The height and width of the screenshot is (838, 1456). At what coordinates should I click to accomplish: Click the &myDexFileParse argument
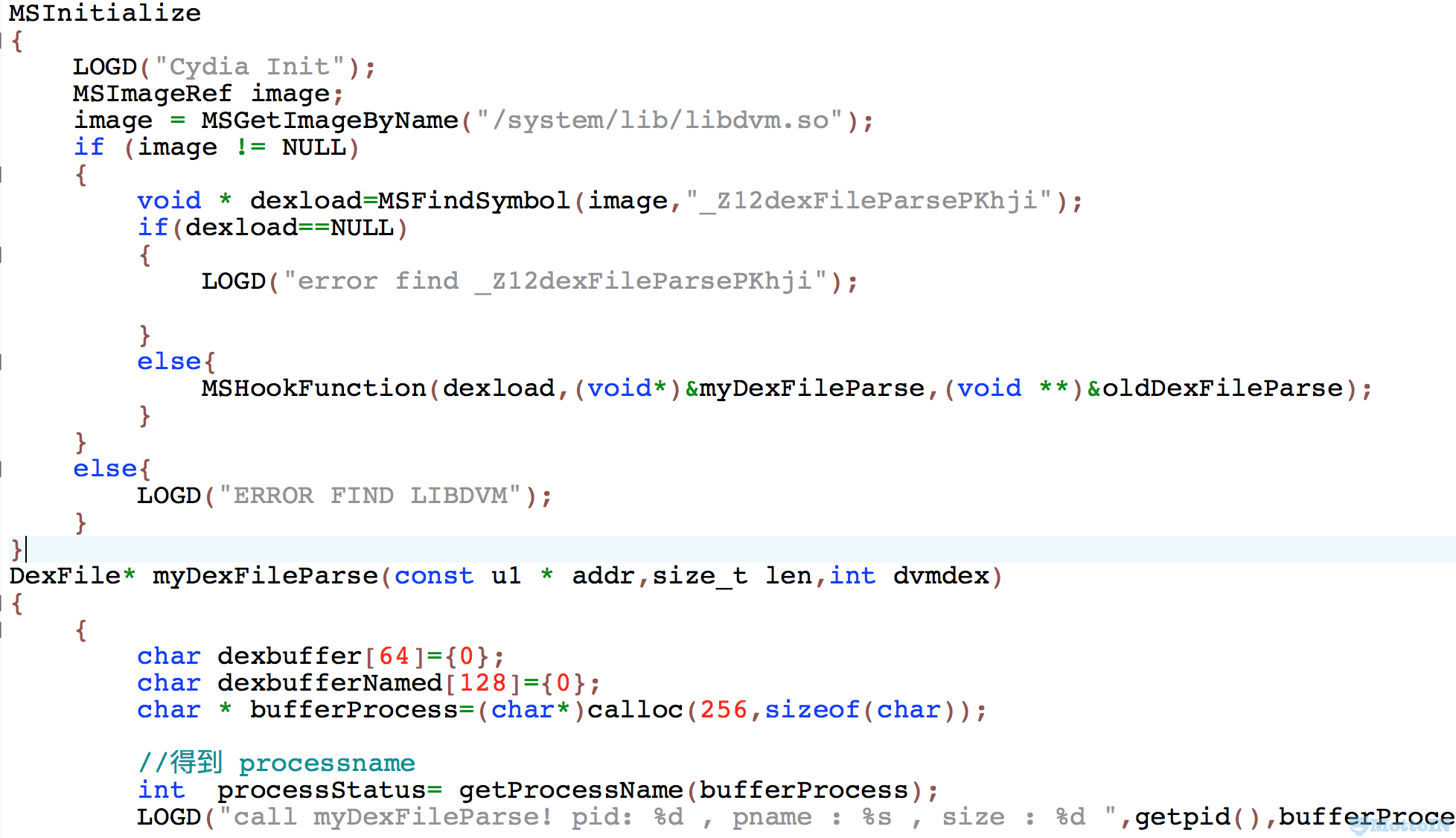pos(805,388)
